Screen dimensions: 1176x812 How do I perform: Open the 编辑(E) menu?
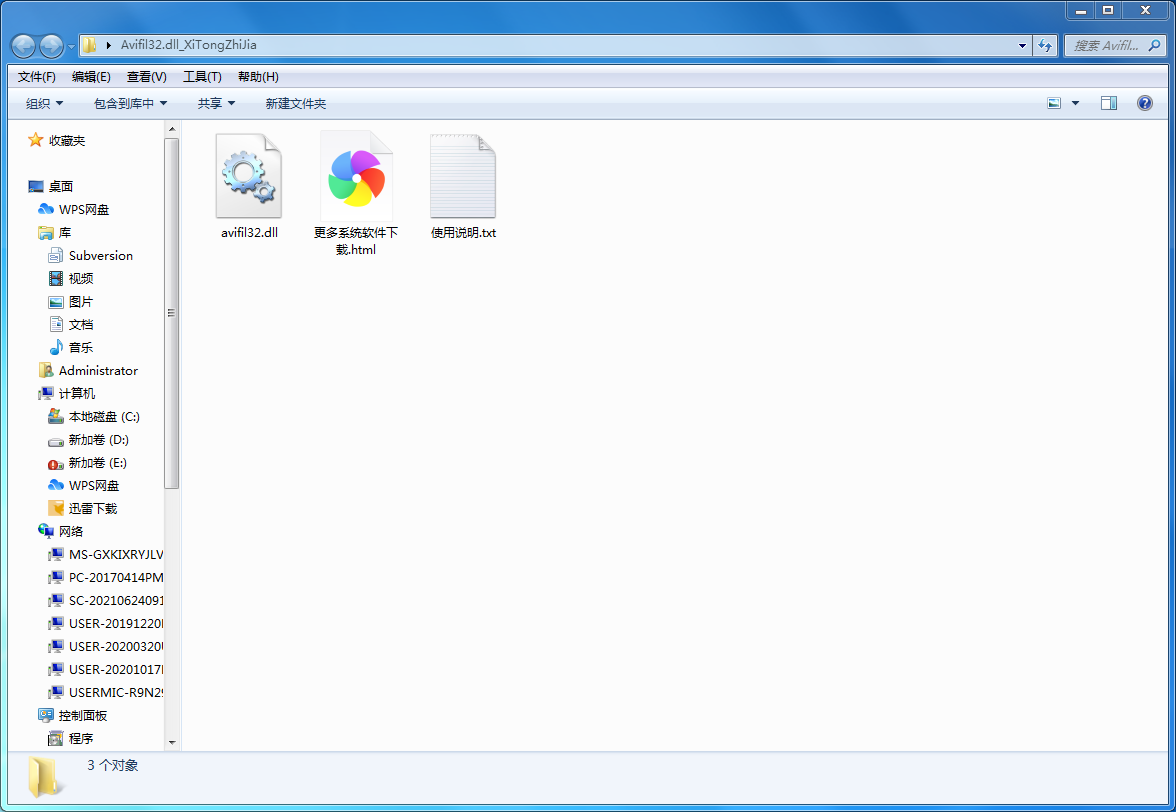point(92,76)
